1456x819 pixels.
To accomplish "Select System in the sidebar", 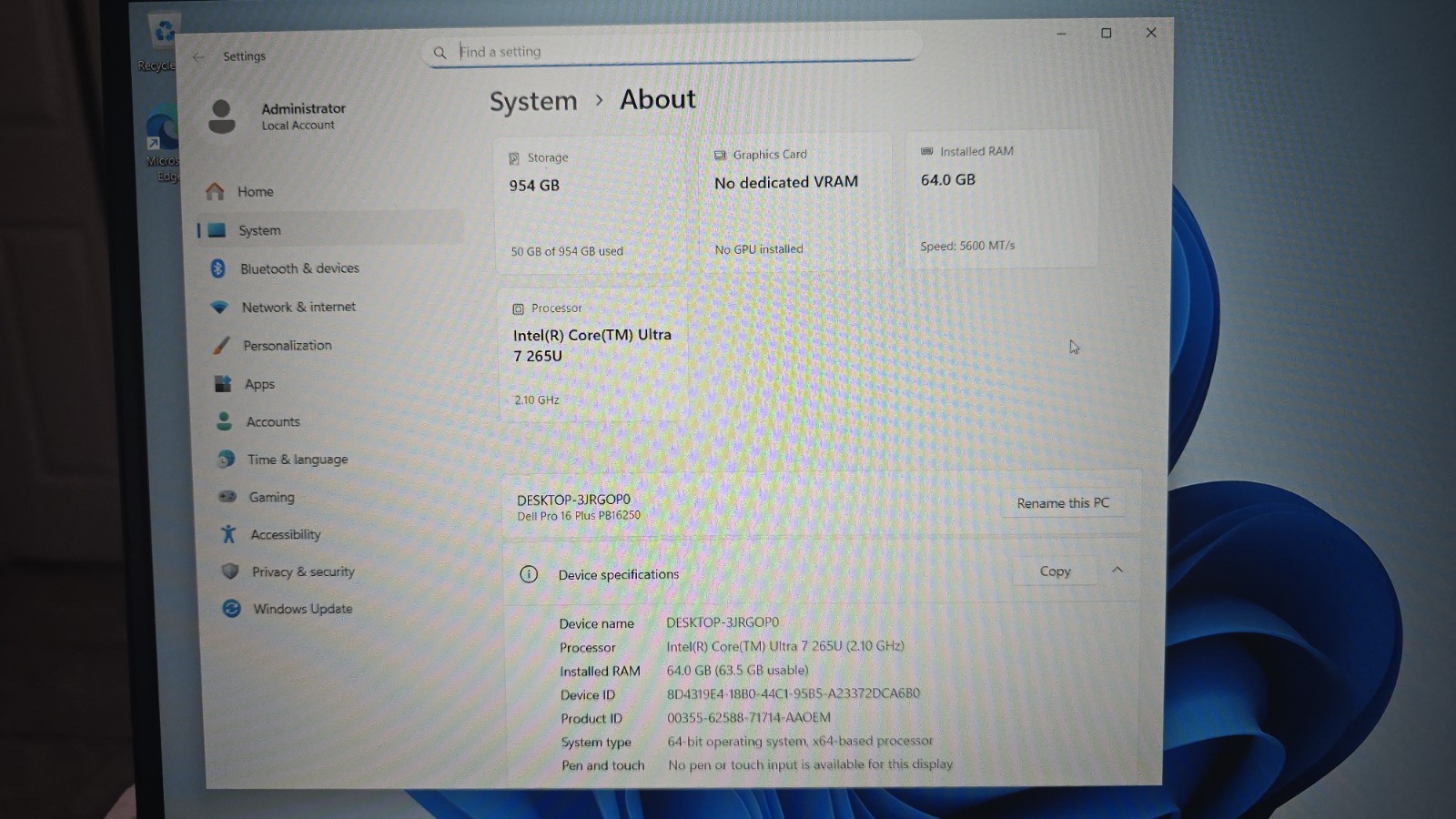I will [329, 230].
